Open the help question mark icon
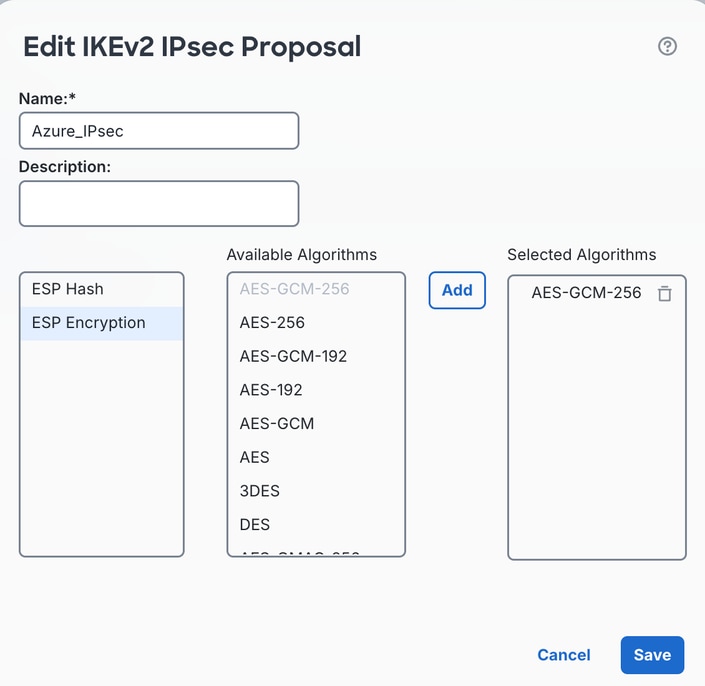 tap(667, 46)
